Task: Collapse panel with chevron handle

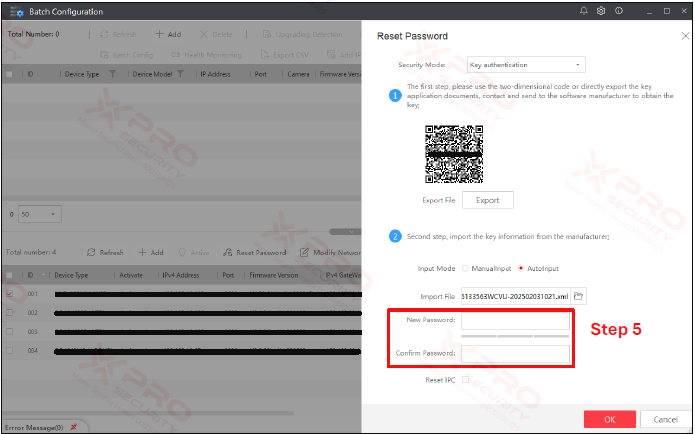Action: (346, 231)
